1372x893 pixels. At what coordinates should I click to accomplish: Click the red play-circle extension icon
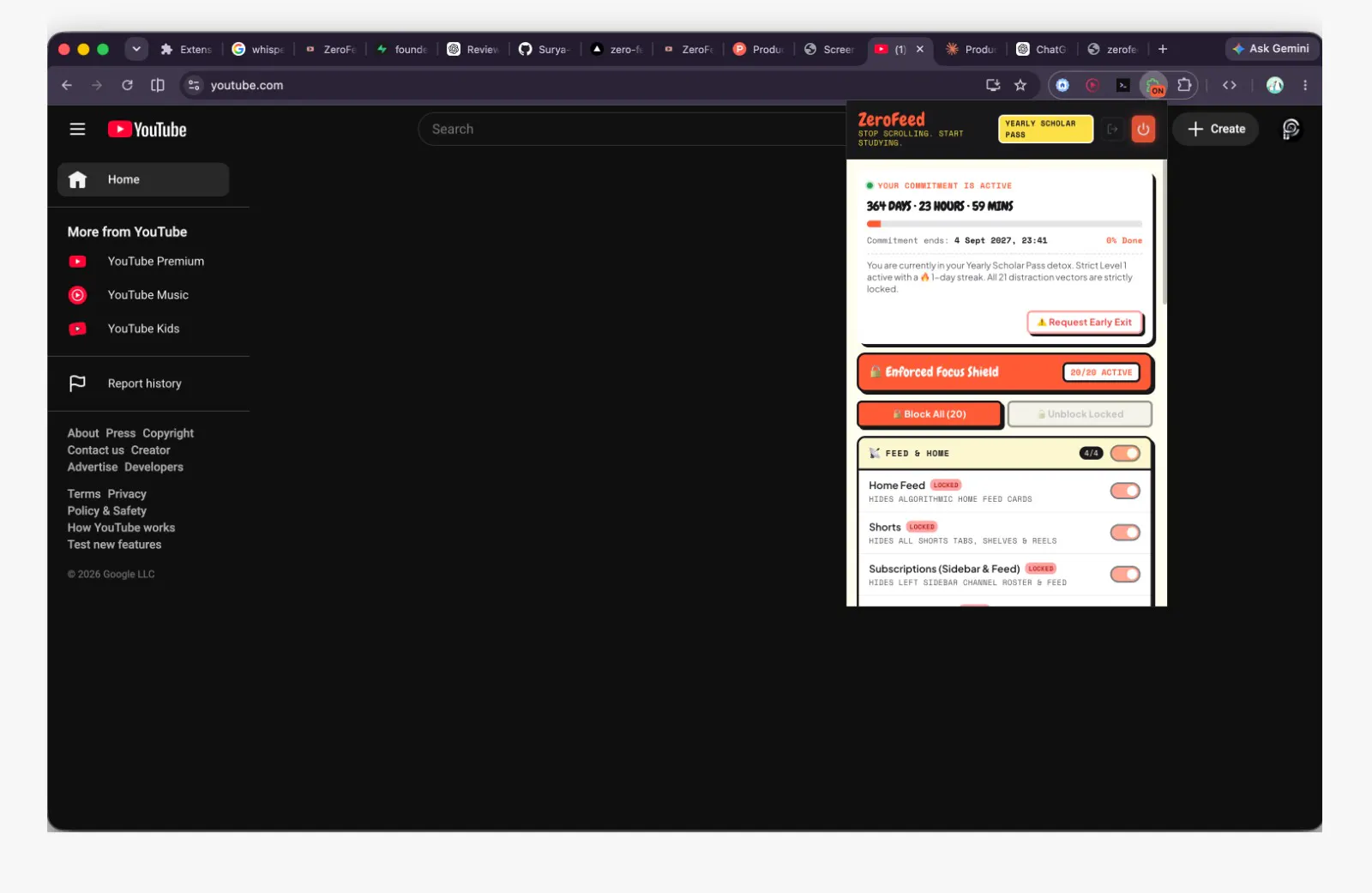(1092, 85)
